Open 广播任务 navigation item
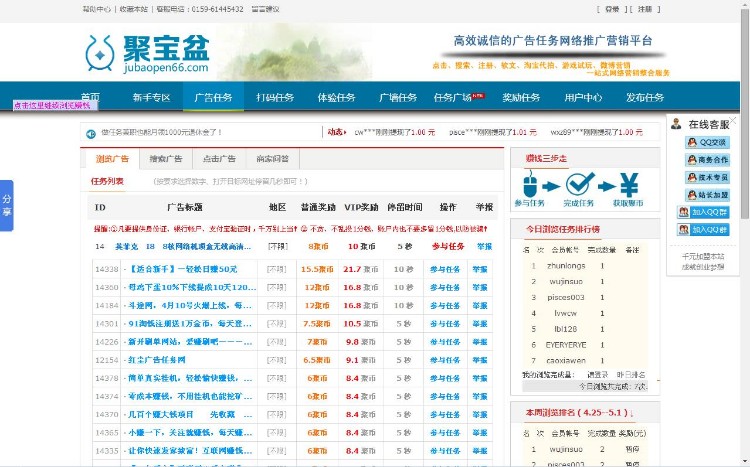The height and width of the screenshot is (467, 750). pos(398,98)
